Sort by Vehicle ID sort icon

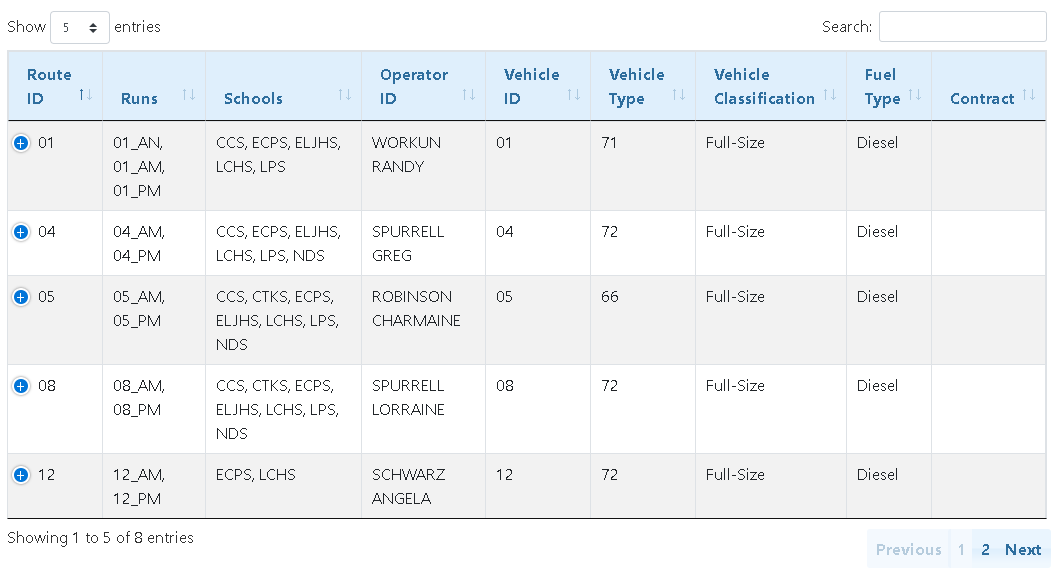[x=573, y=95]
